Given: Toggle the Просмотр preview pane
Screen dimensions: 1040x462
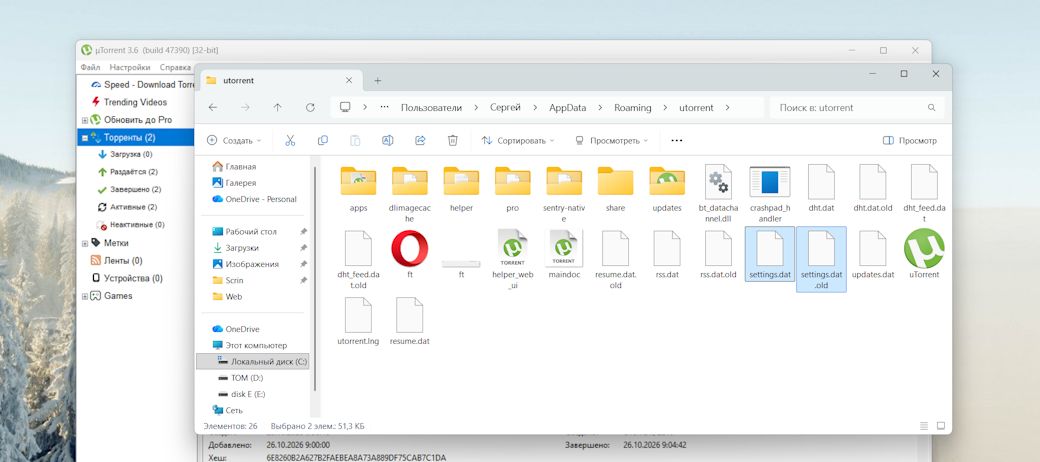Looking at the screenshot, I should (x=910, y=141).
